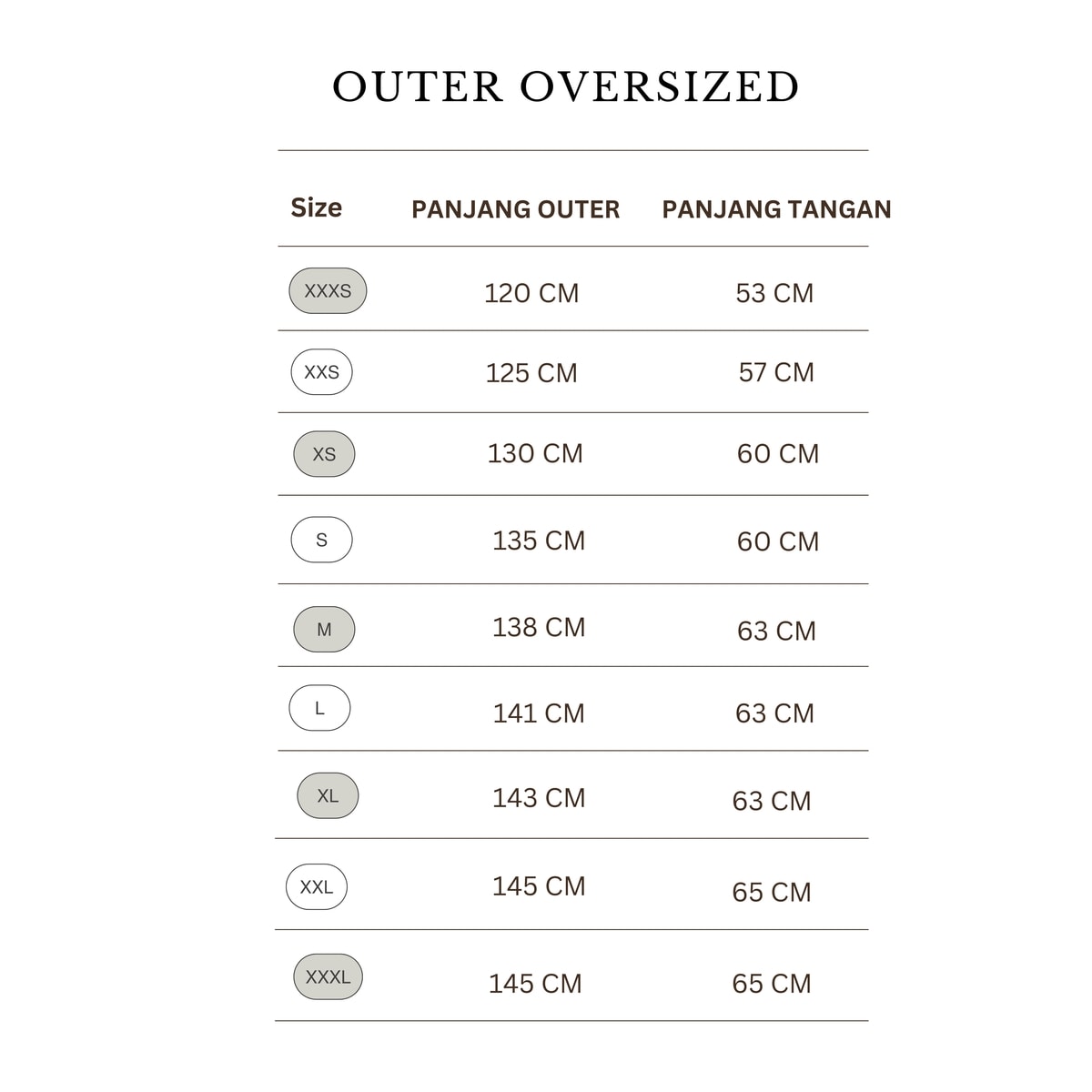1092x1092 pixels.
Task: Select the XL size pill
Action: click(328, 796)
